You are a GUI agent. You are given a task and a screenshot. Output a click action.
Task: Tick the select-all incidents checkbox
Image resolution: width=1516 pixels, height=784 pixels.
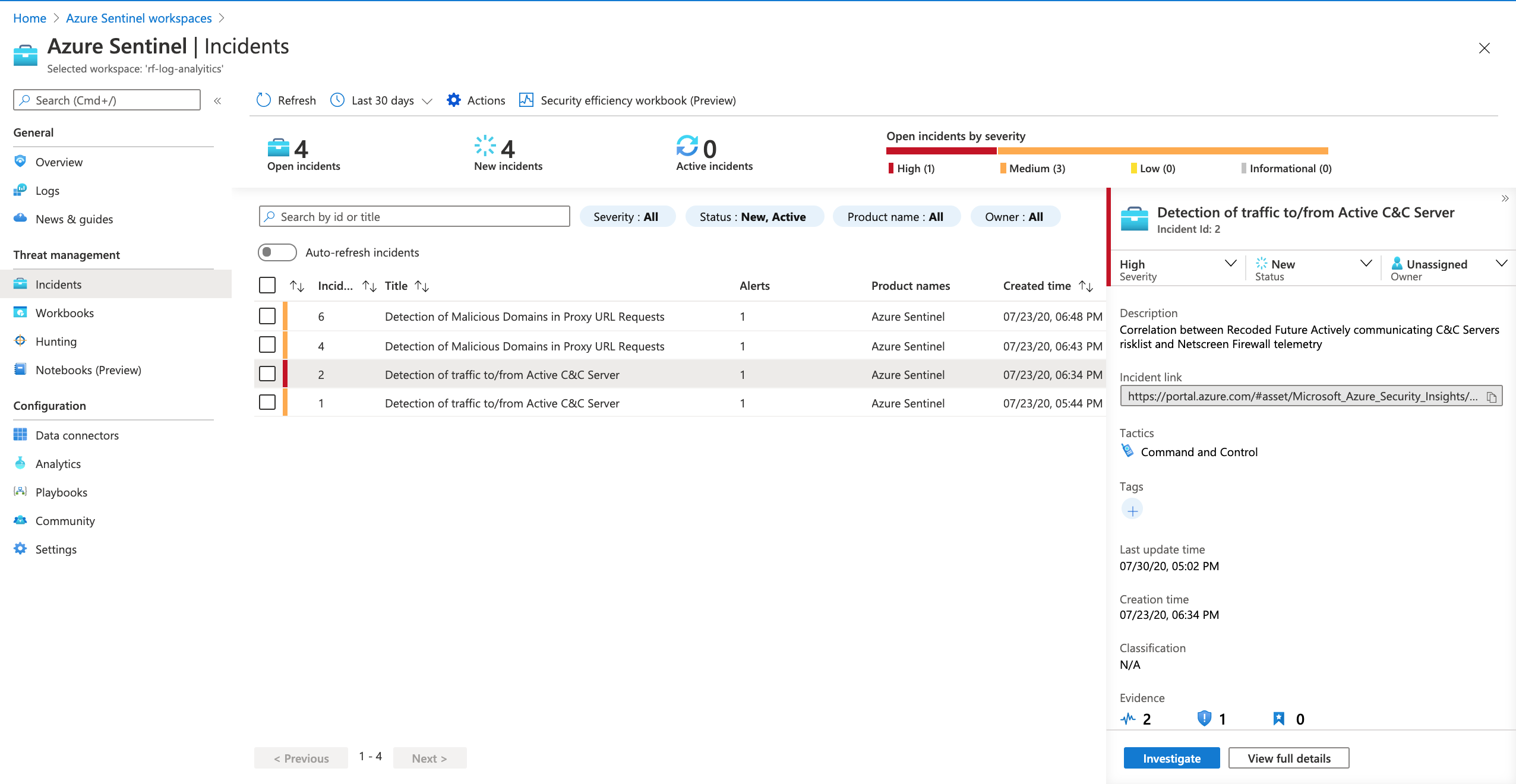pyautogui.click(x=267, y=286)
